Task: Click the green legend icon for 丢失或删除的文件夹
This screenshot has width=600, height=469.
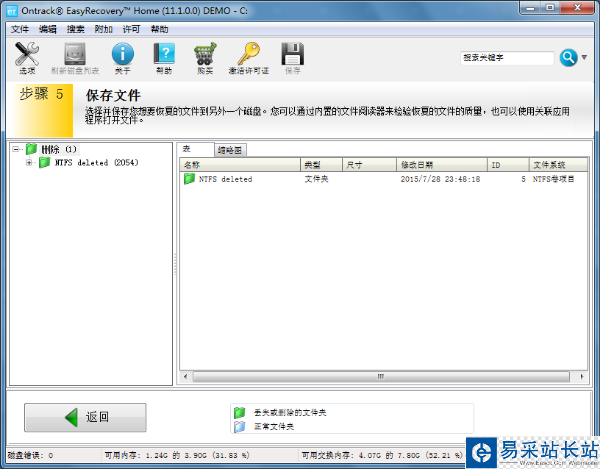Action: (x=240, y=412)
